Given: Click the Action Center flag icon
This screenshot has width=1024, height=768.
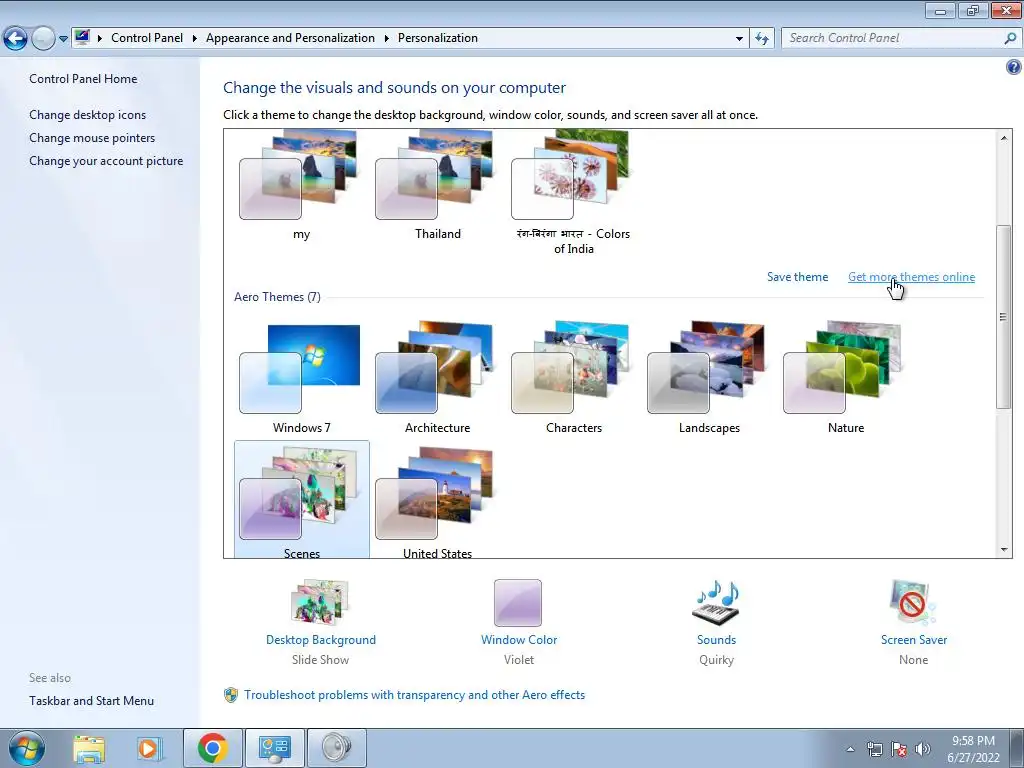Looking at the screenshot, I should (899, 750).
